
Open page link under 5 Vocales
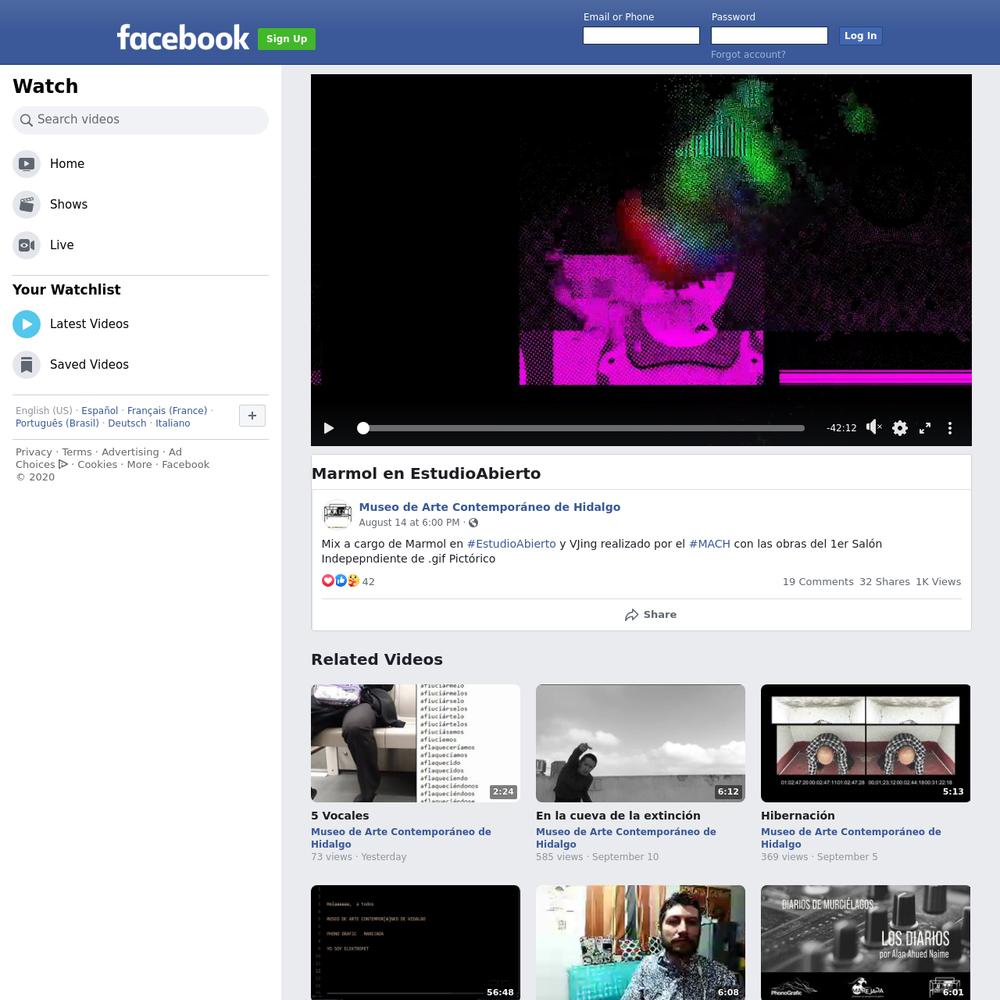click(401, 838)
